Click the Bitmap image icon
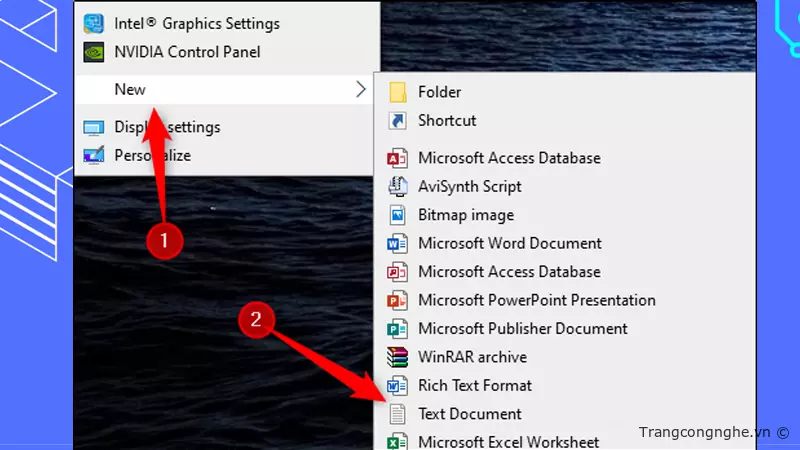The height and width of the screenshot is (450, 800). tap(398, 215)
